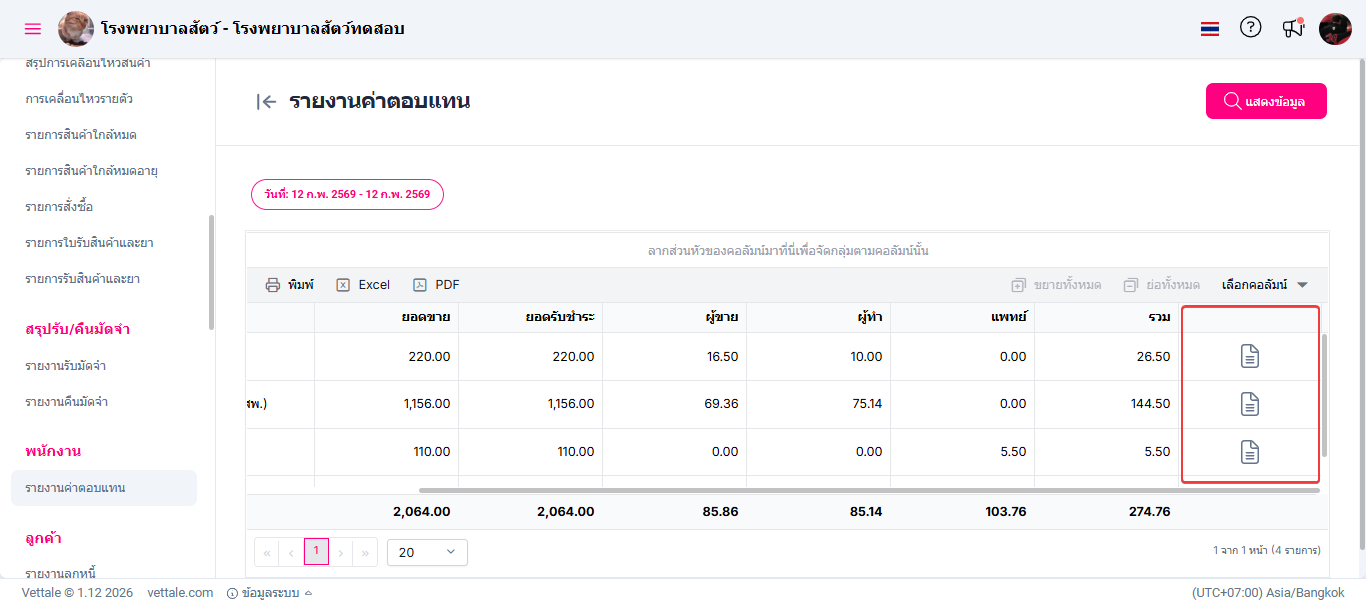The image size is (1366, 607).
Task: Click the แสดงข้อมูล show data button
Action: [1265, 101]
